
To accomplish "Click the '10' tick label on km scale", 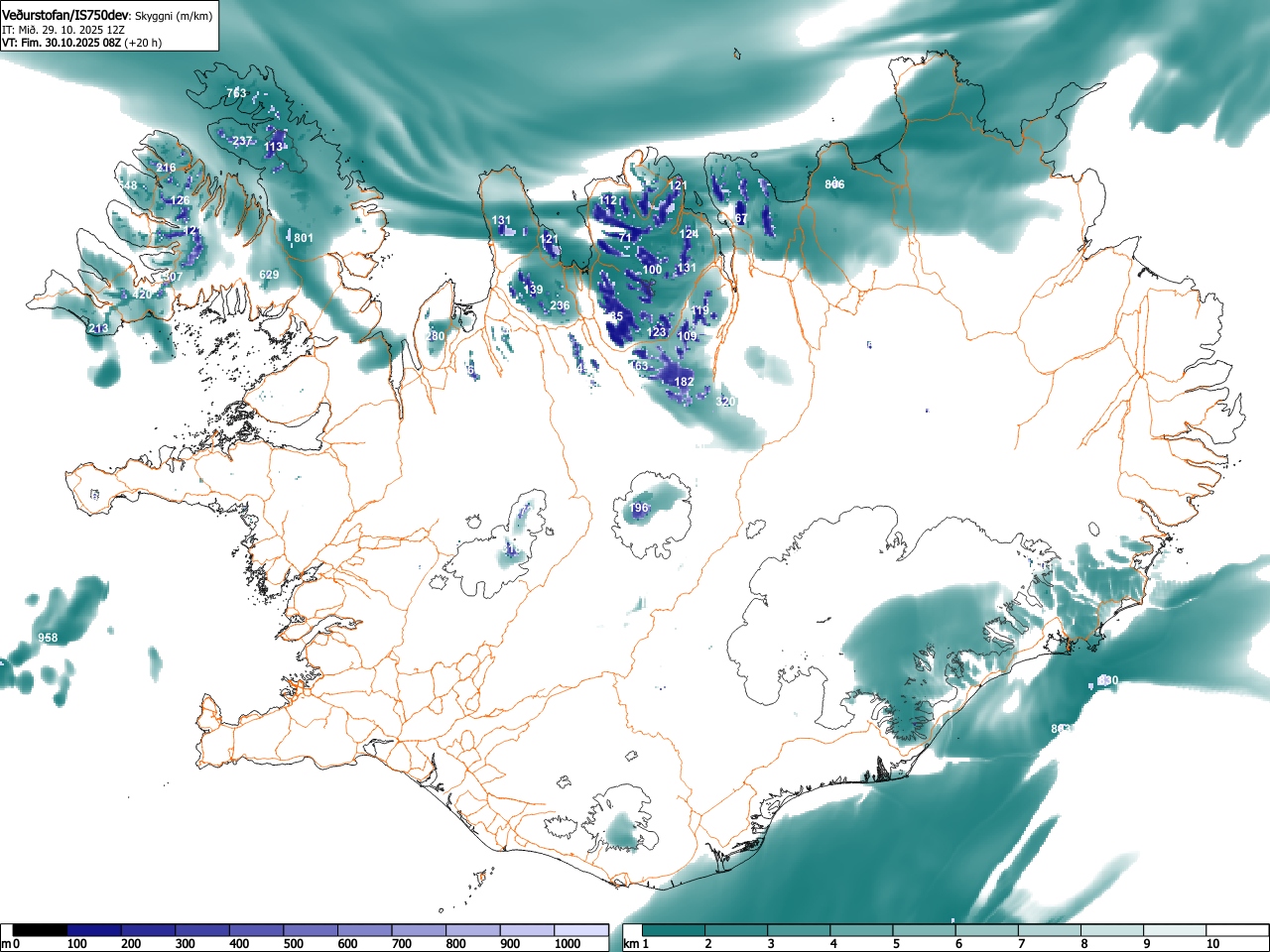I will pyautogui.click(x=1212, y=944).
